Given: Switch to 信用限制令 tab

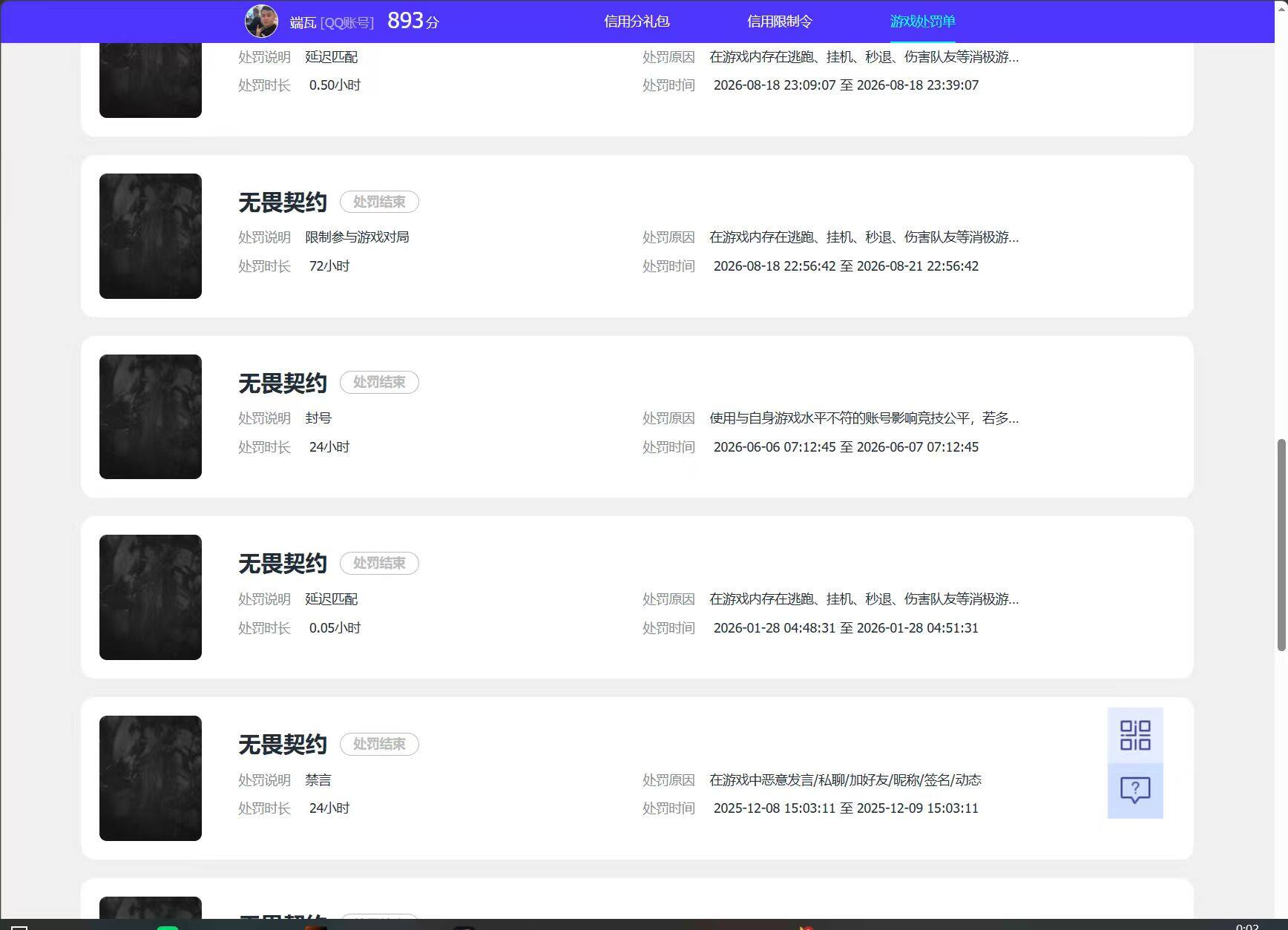Looking at the screenshot, I should click(780, 22).
